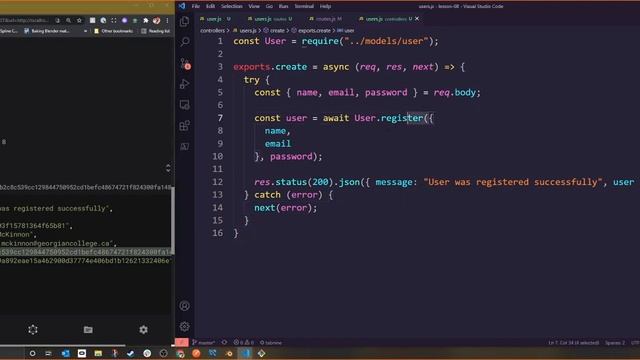This screenshot has height=360, width=640.
Task: Click the users.js breadcrumb segment
Action: point(245,31)
